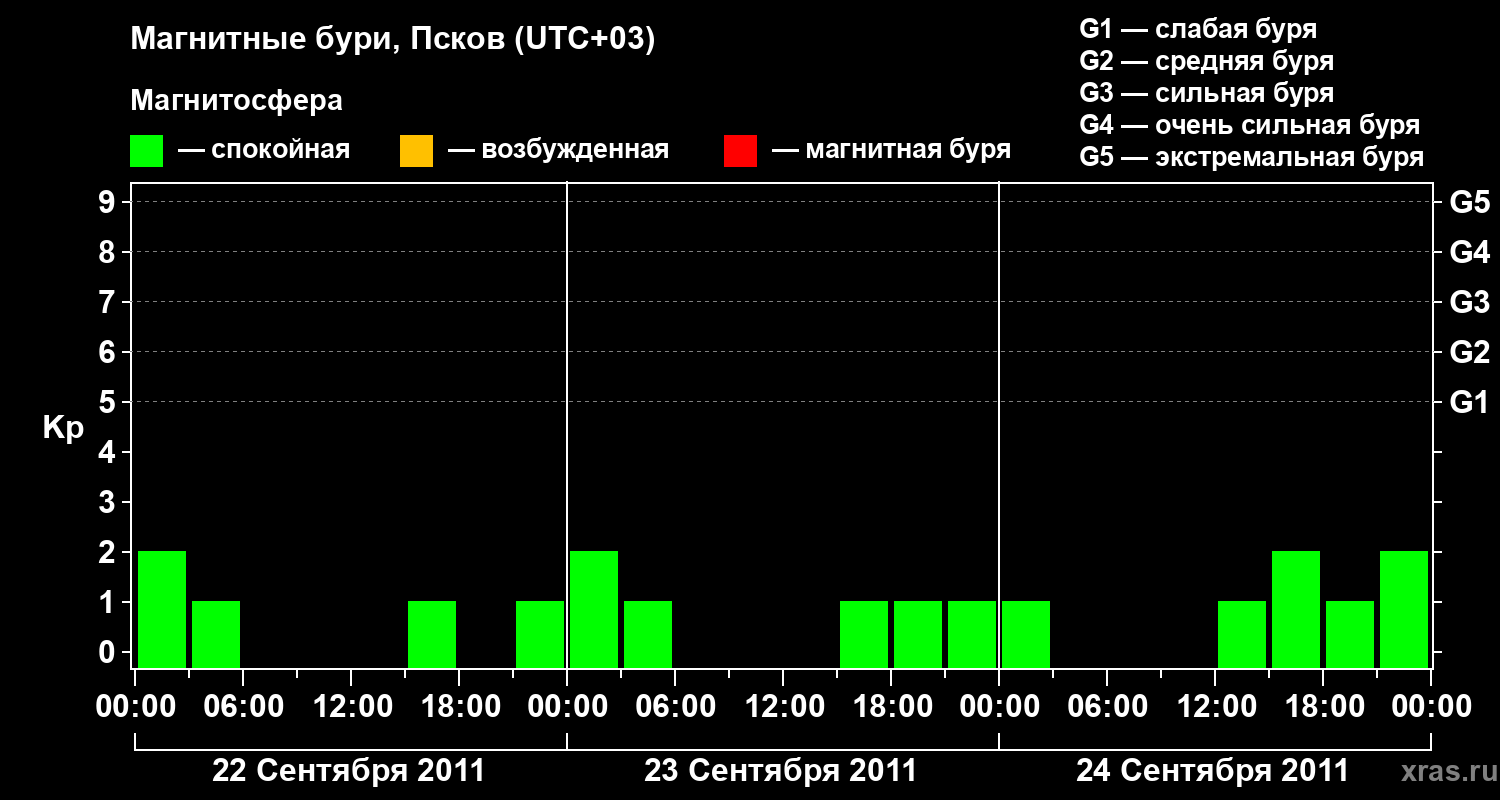Click the Kp axis value '3'

tap(109, 502)
